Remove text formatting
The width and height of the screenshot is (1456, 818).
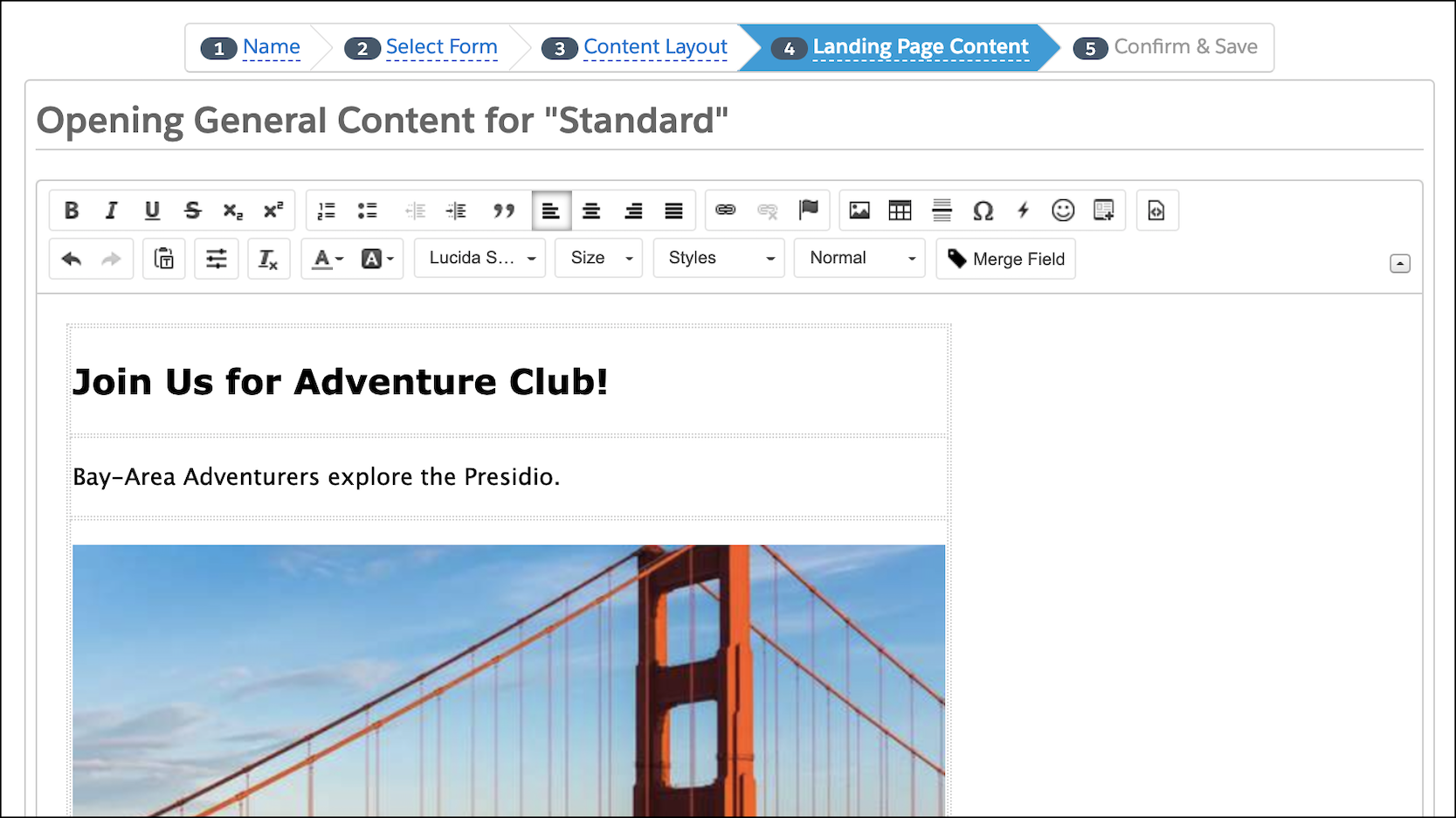click(x=268, y=259)
